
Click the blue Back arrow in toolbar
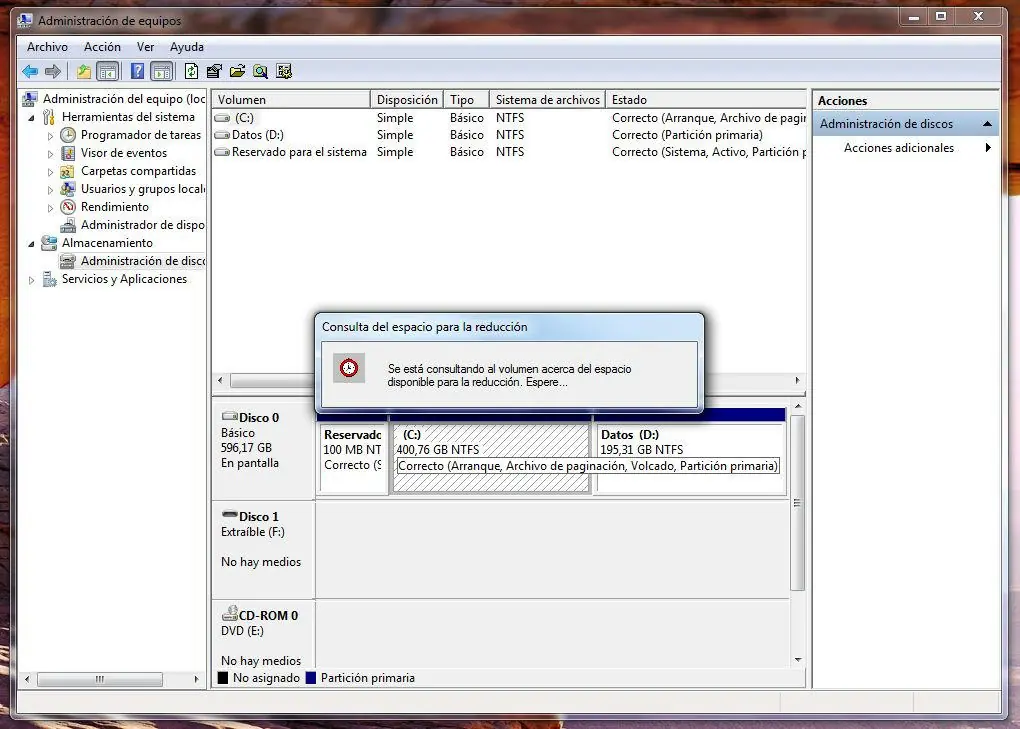click(30, 71)
